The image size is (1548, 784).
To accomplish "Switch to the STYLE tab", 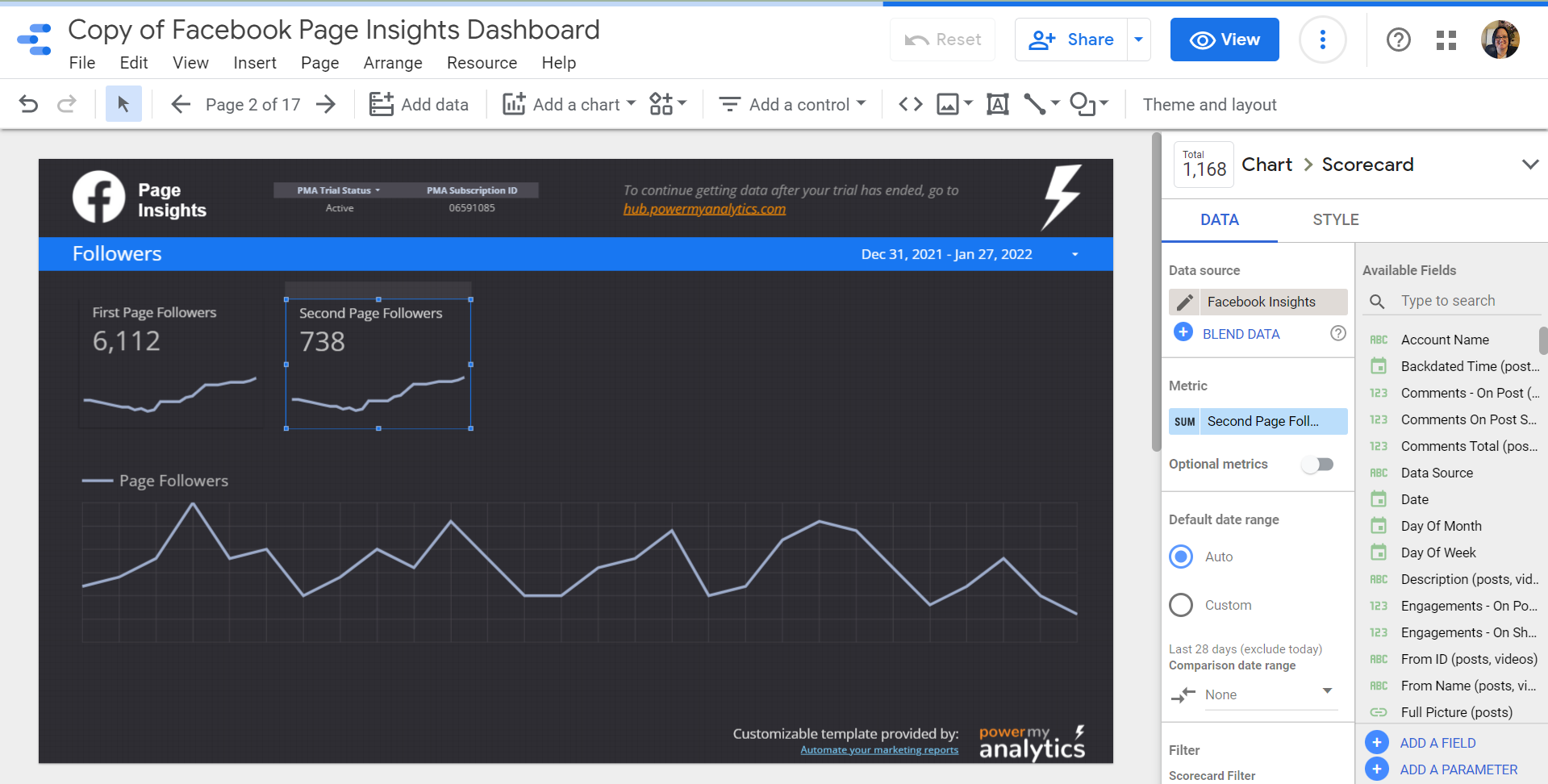I will coord(1335,219).
